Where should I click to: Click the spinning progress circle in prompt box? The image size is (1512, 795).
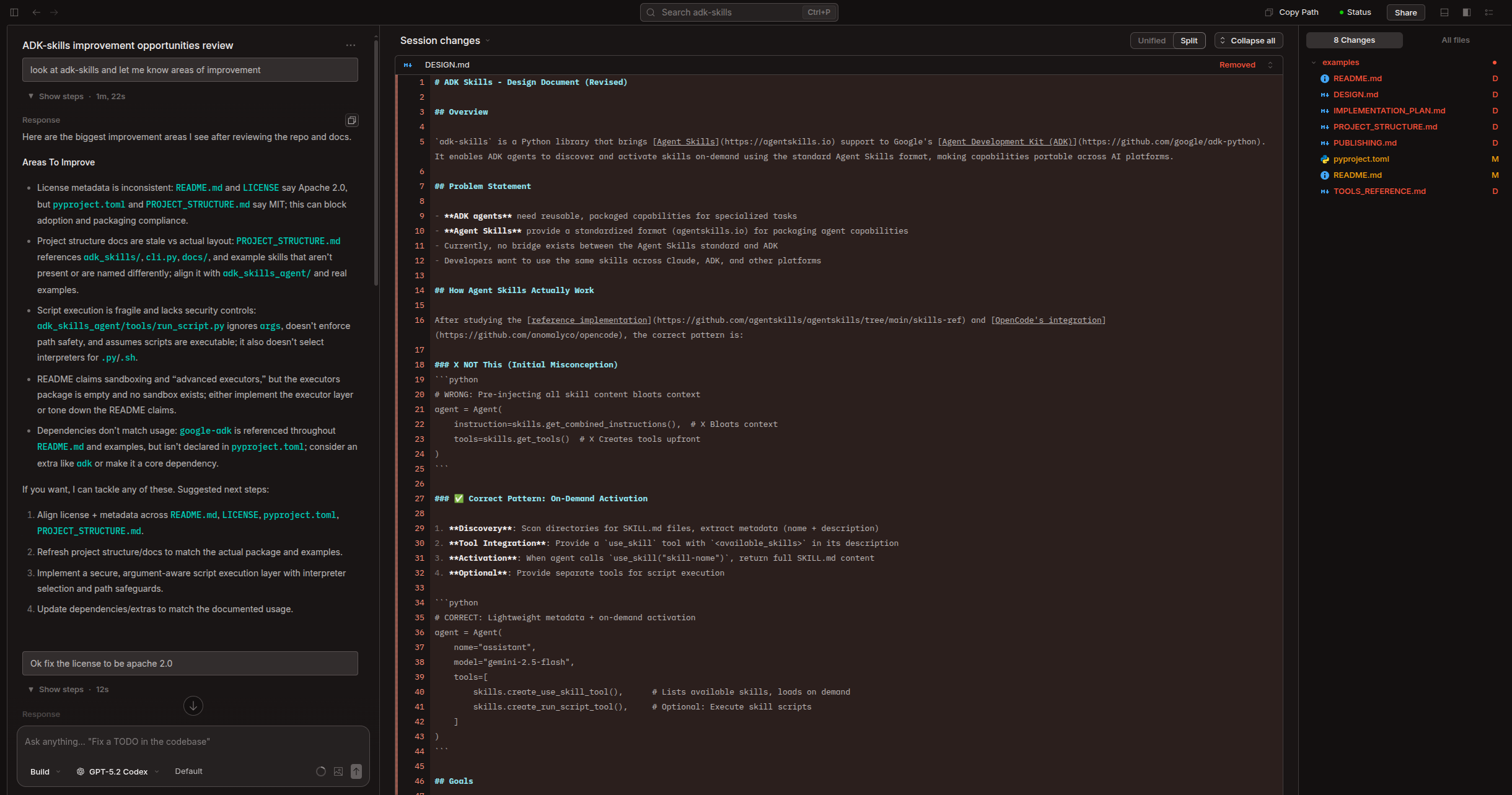coord(321,771)
